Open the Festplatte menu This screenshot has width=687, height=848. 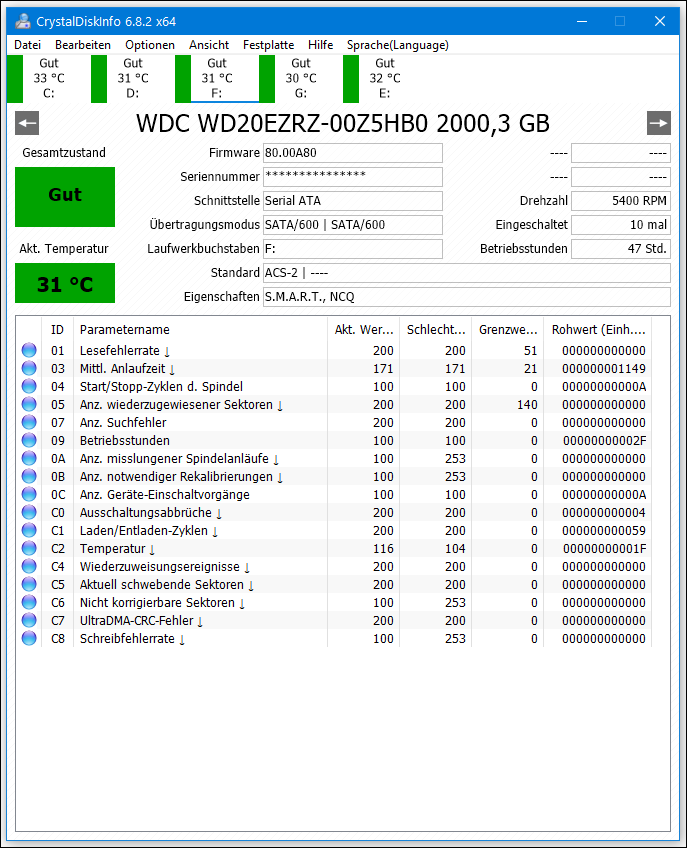pos(268,45)
